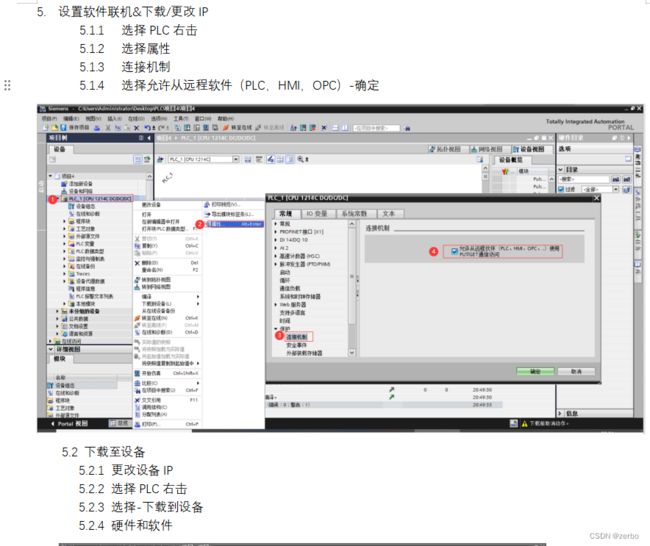Expand the 信息 panel at the bottom right
Viewport: 650px width, 546px height.
[561, 413]
